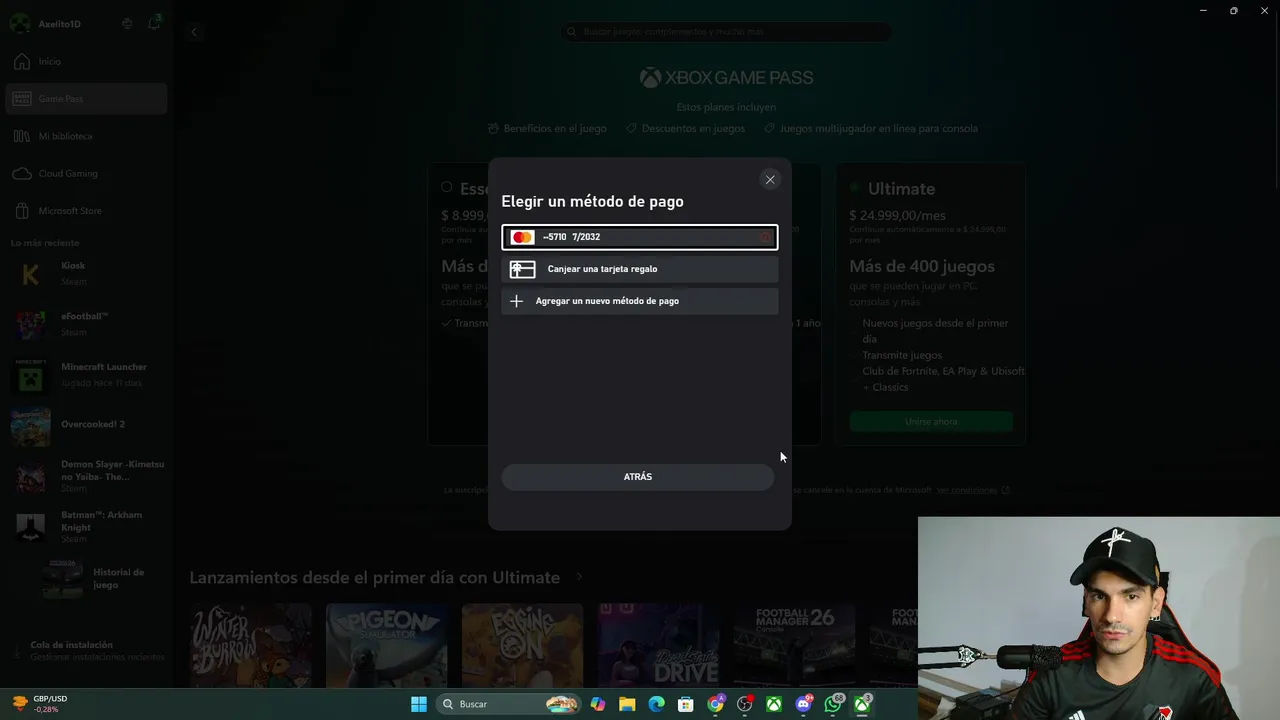Open eFootball from recent list
The height and width of the screenshot is (720, 1280).
86,324
